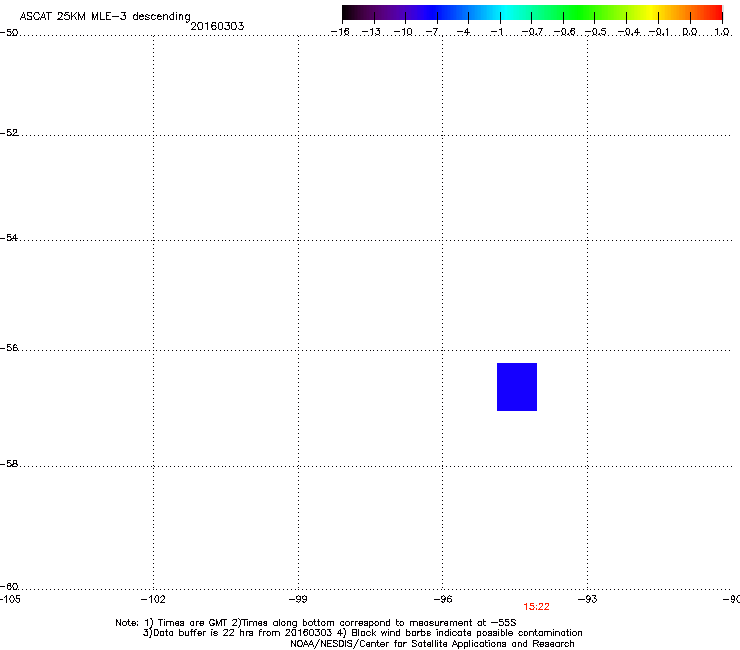740x650 pixels.
Task: Click the -10 colorbar label
Action: tap(403, 32)
